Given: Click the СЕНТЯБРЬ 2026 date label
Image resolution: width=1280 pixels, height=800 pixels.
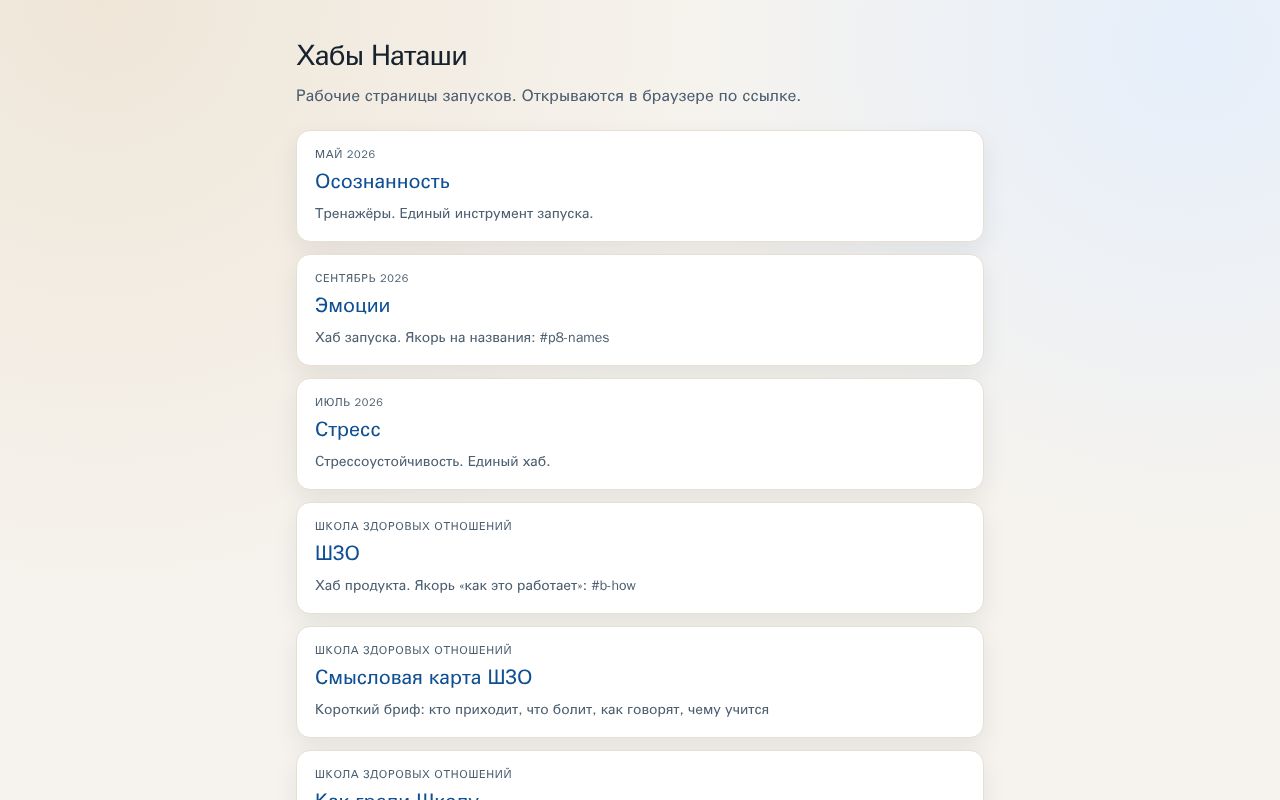Looking at the screenshot, I should [362, 278].
